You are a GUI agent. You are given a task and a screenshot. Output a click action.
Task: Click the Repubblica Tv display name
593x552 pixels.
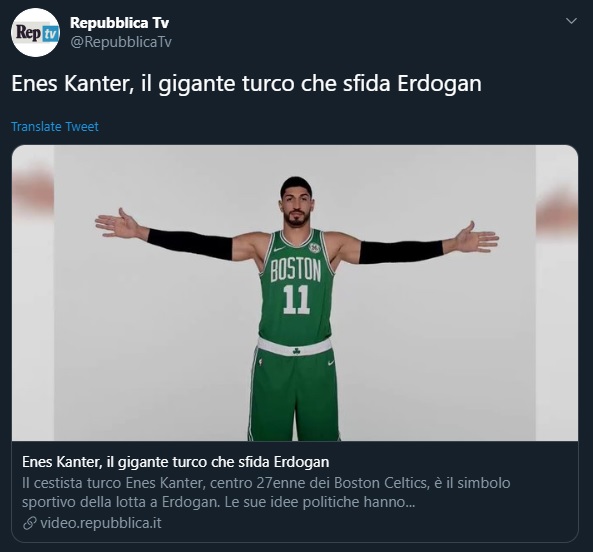(x=120, y=23)
